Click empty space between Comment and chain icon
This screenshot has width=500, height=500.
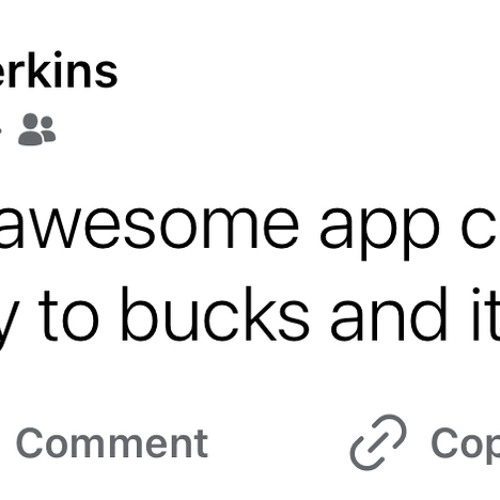click(278, 443)
